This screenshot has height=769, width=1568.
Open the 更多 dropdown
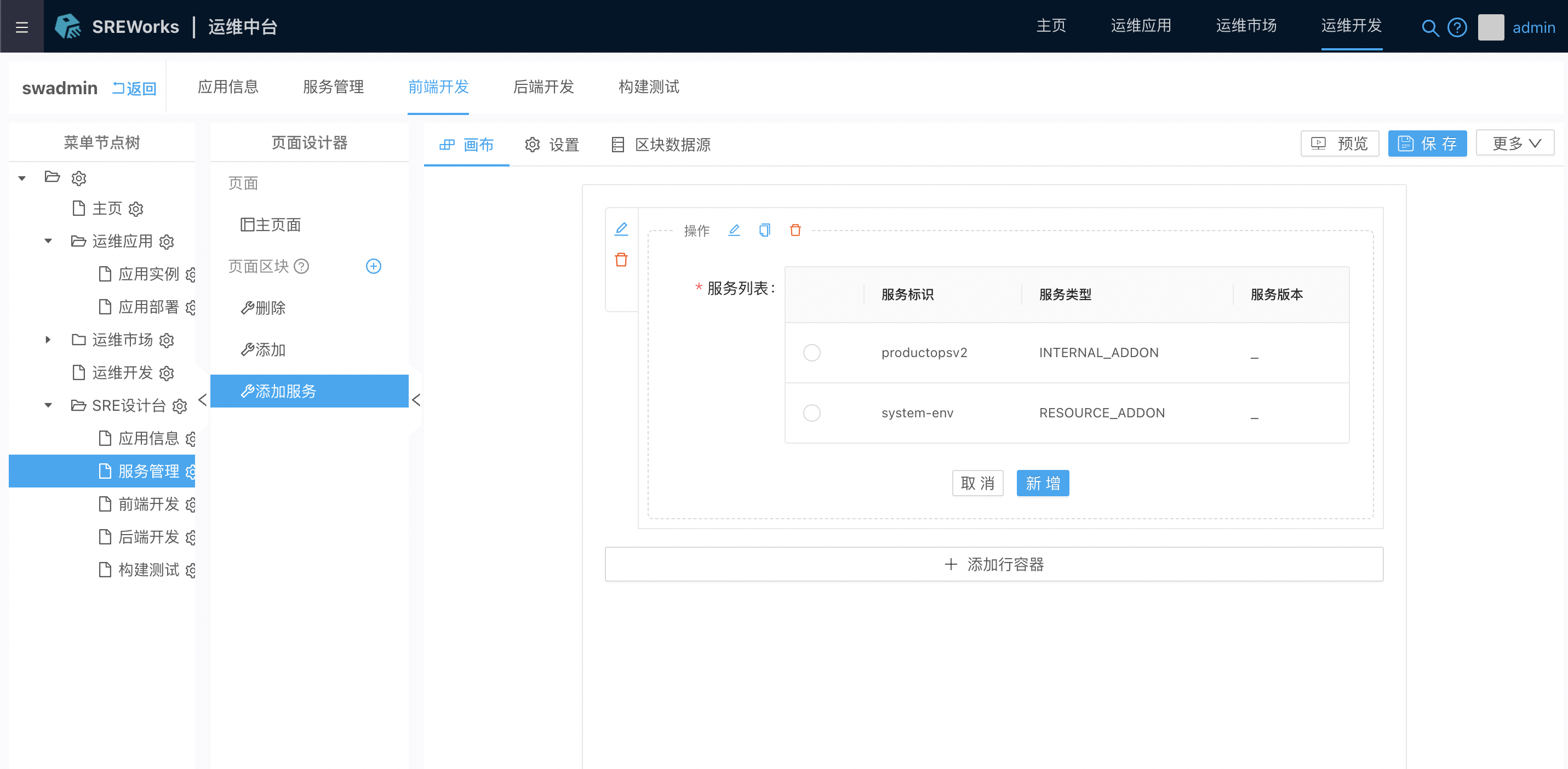[1514, 143]
